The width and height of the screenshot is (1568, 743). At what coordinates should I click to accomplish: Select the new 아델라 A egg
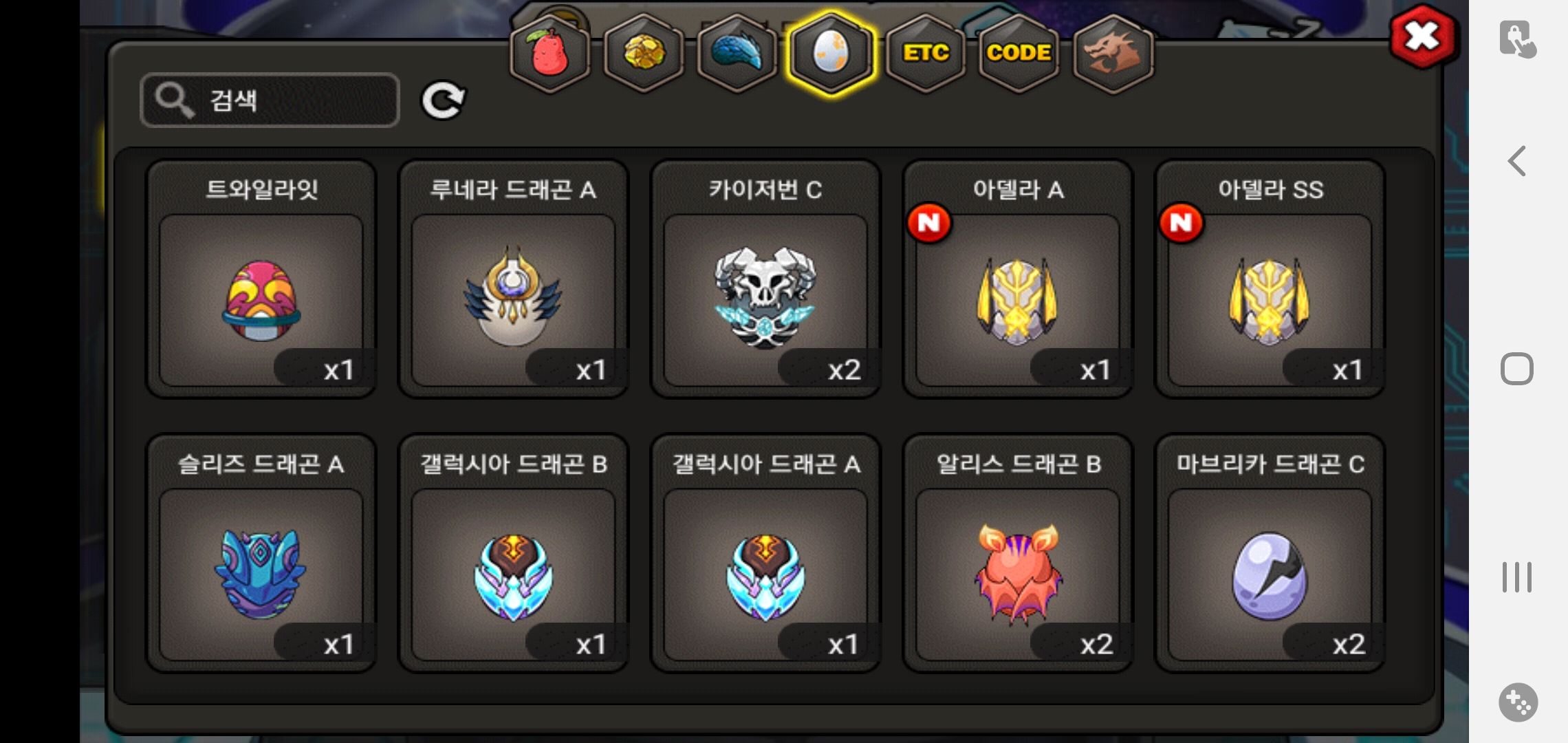click(x=1018, y=279)
